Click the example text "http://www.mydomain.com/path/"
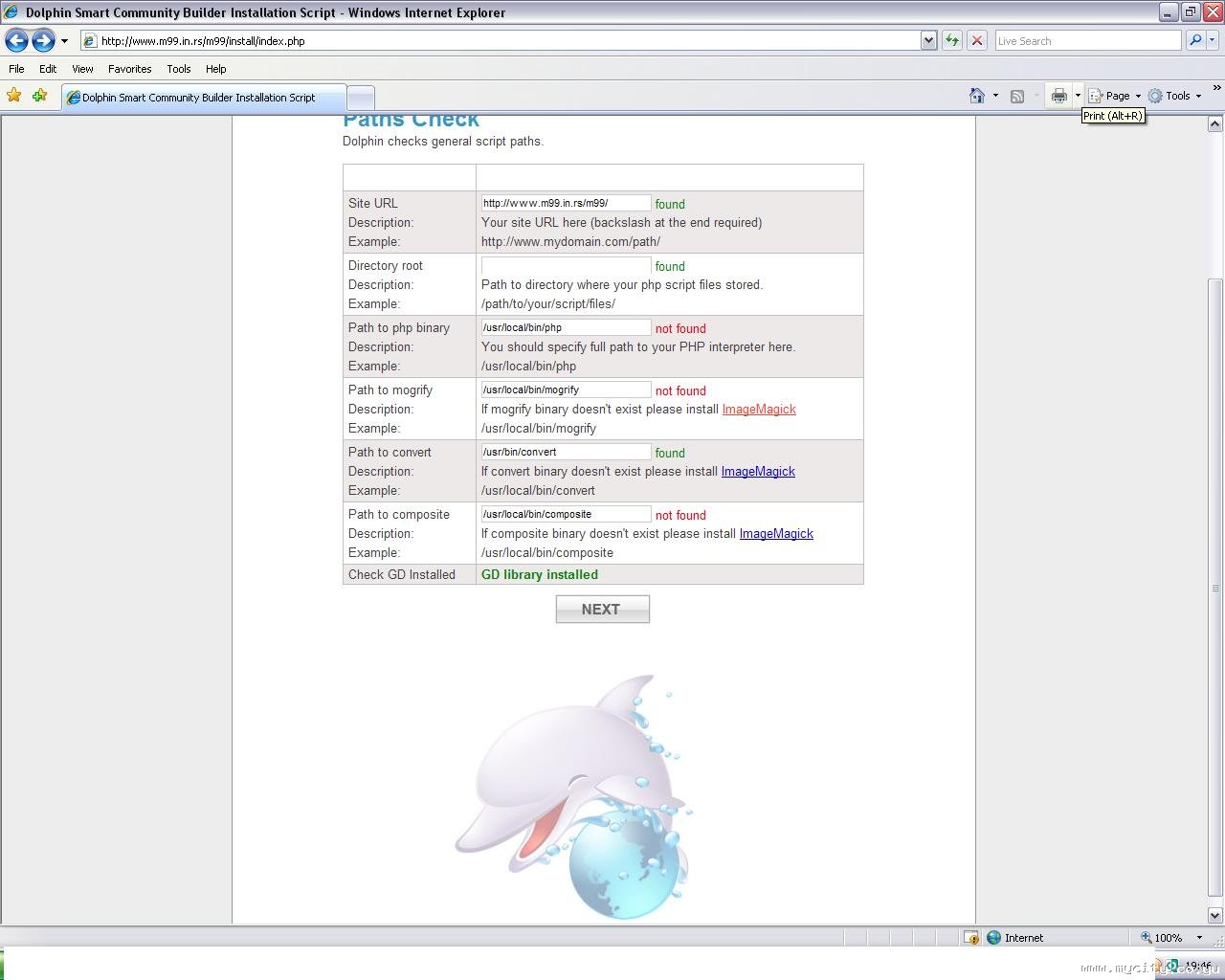 tap(570, 242)
